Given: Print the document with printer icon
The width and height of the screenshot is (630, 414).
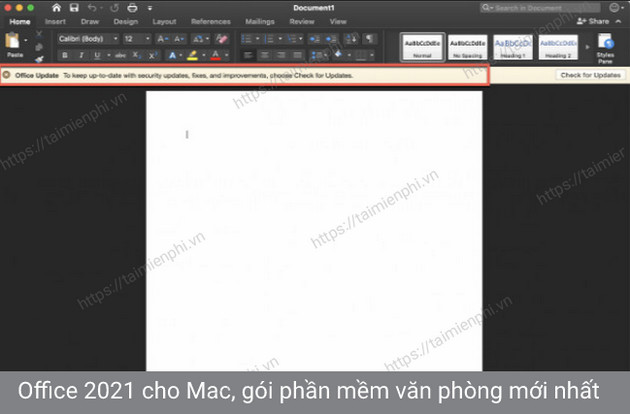Looking at the screenshot, I should 132,8.
